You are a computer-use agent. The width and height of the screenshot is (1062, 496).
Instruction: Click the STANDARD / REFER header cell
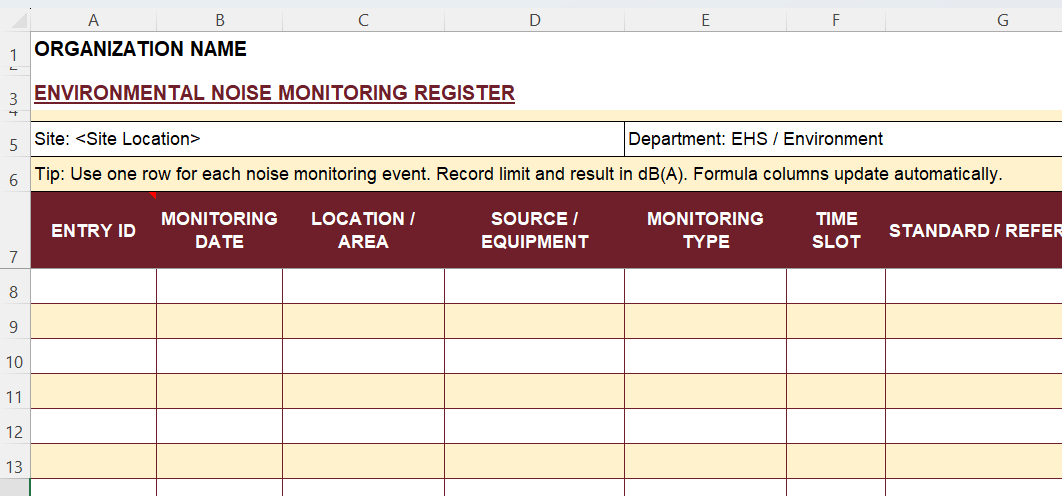[x=973, y=231]
